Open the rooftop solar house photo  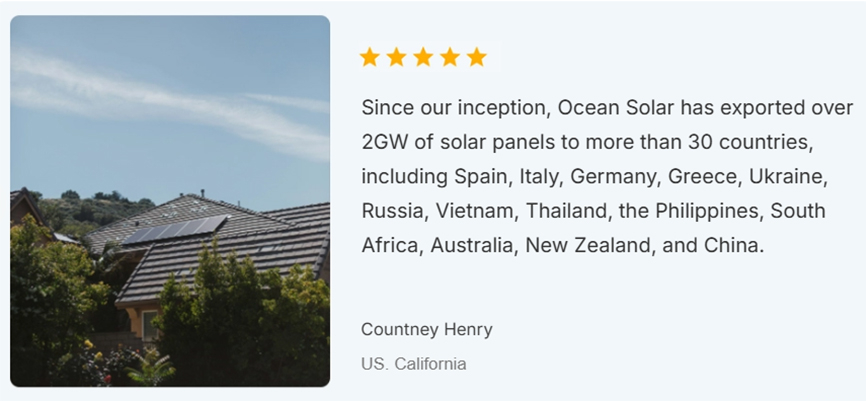pyautogui.click(x=170, y=200)
